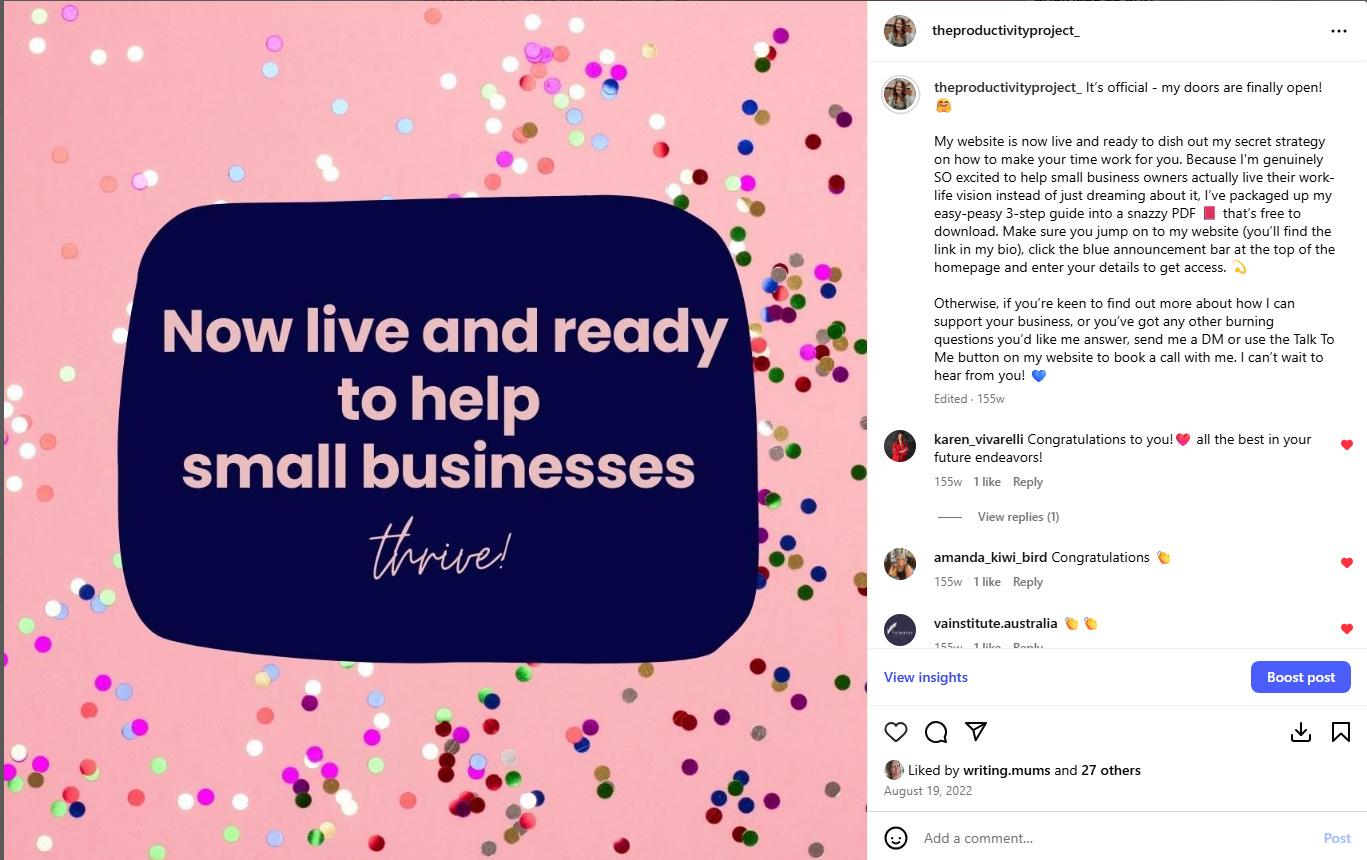Download the post using the download arrow icon
1367x860 pixels.
1301,732
